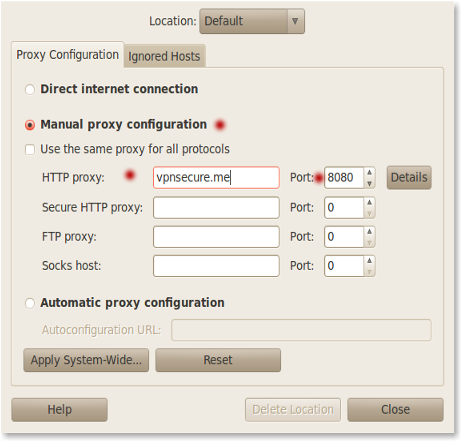Viewport: 461px width, 441px height.
Task: Focus the Socks host text field
Action: click(x=216, y=266)
